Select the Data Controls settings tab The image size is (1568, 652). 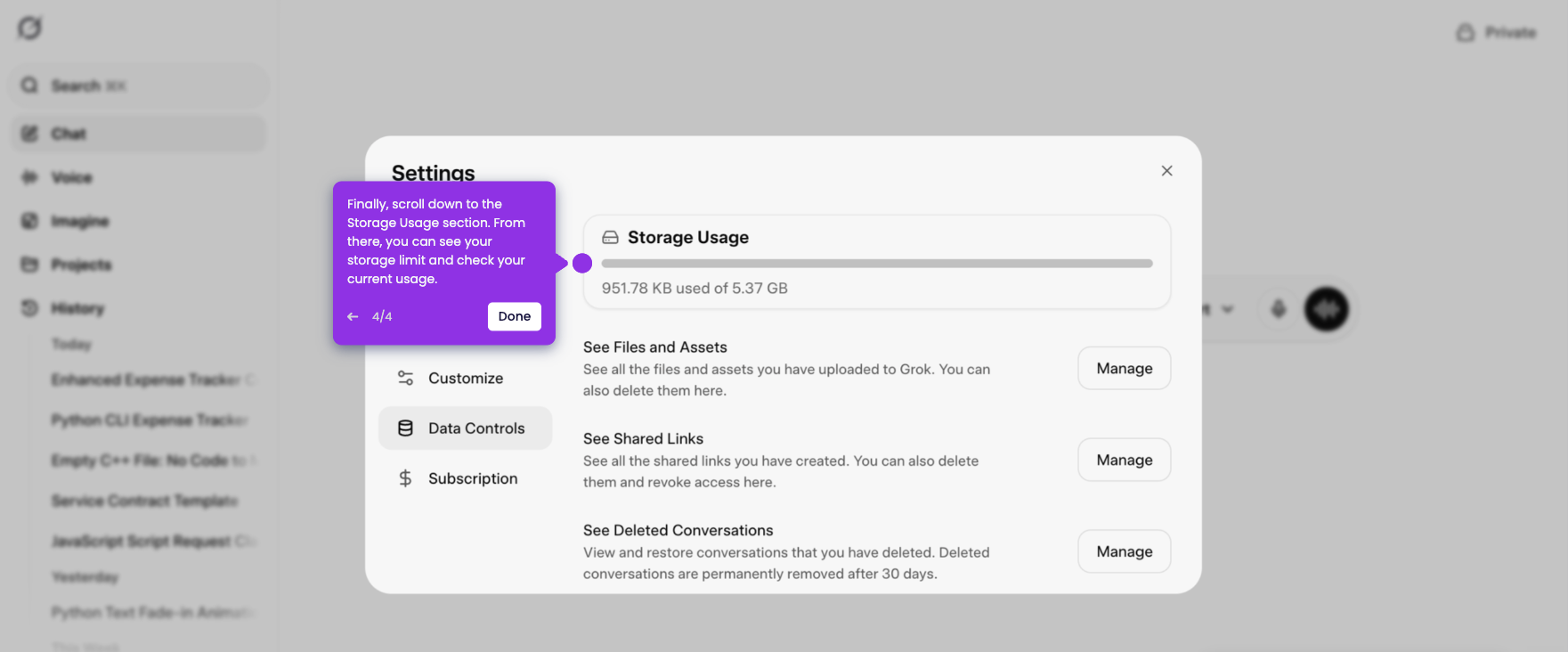pyautogui.click(x=466, y=428)
